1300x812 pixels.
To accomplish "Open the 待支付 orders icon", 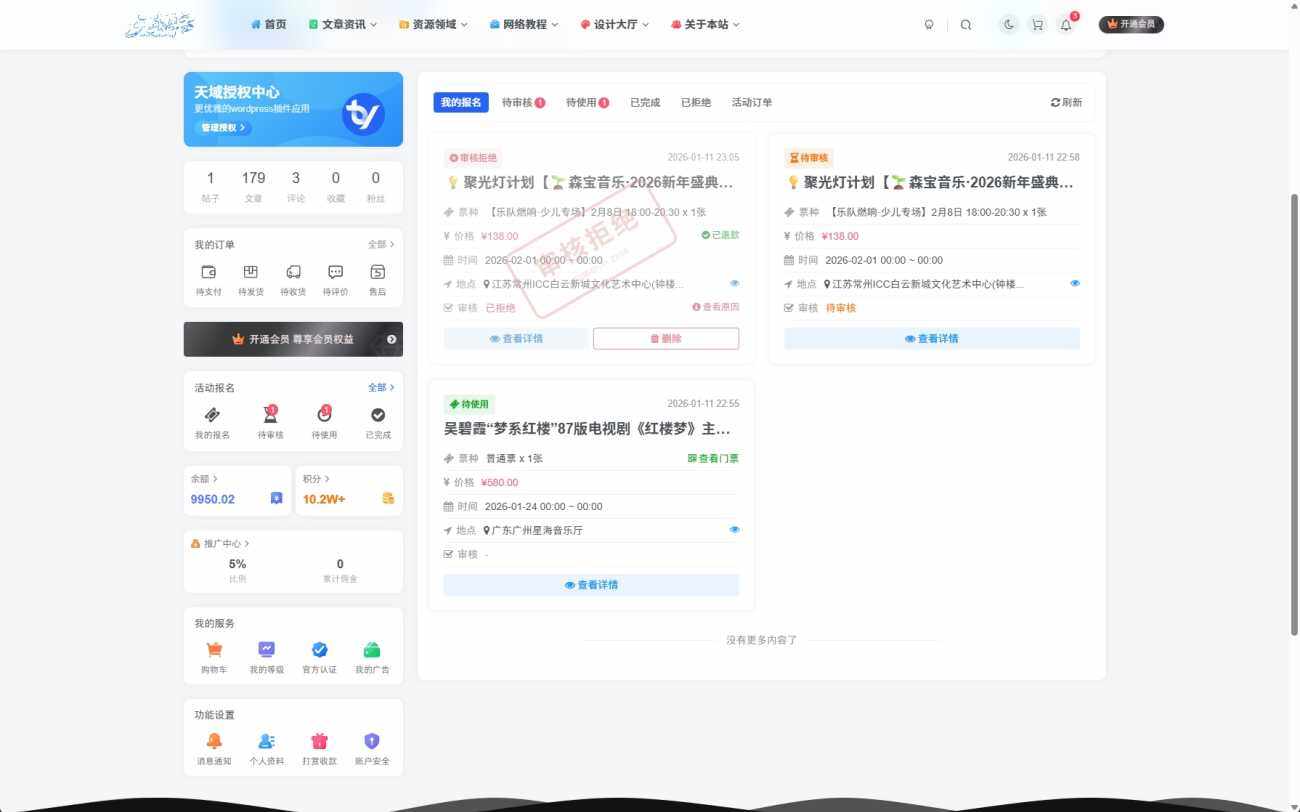I will pos(209,271).
